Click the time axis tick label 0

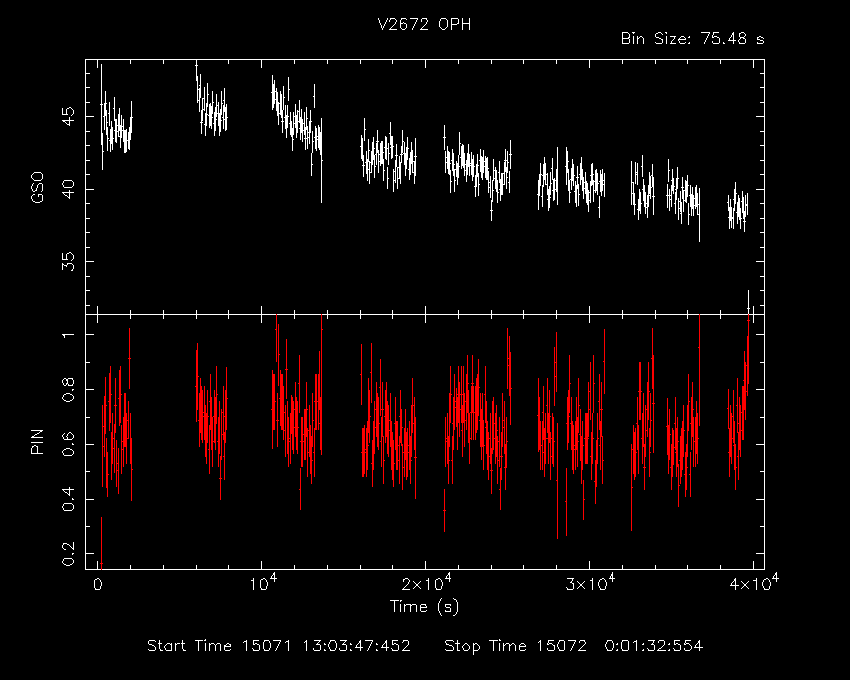pos(98,585)
